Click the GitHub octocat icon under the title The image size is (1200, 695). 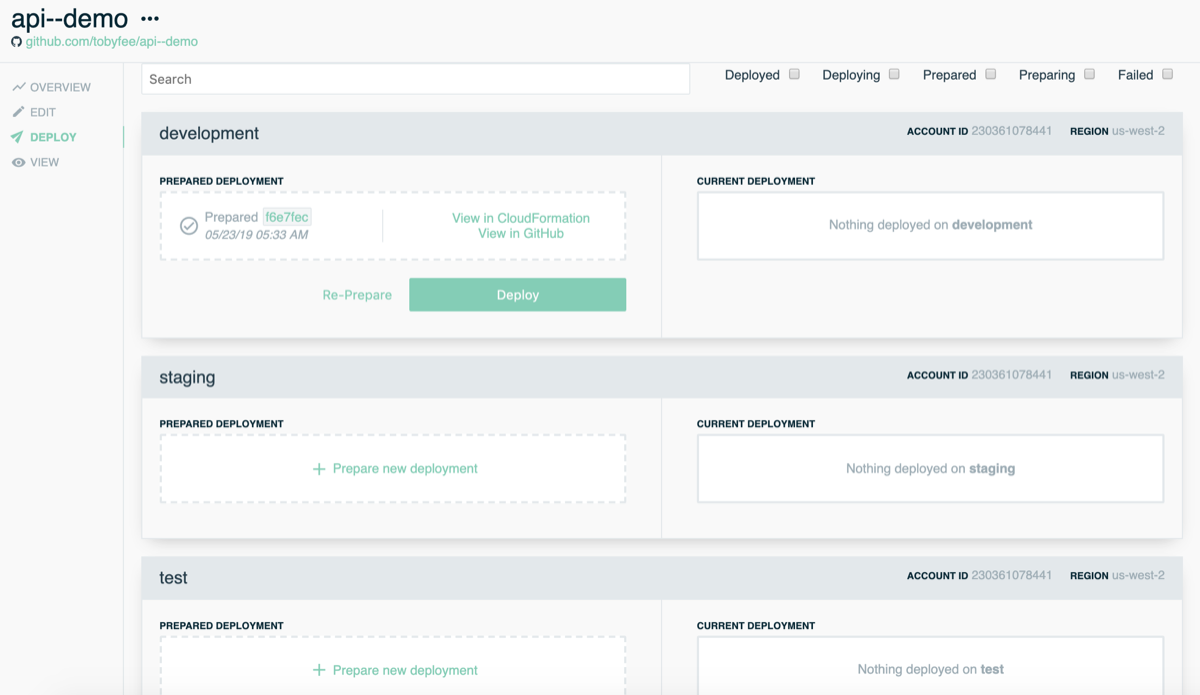click(16, 42)
